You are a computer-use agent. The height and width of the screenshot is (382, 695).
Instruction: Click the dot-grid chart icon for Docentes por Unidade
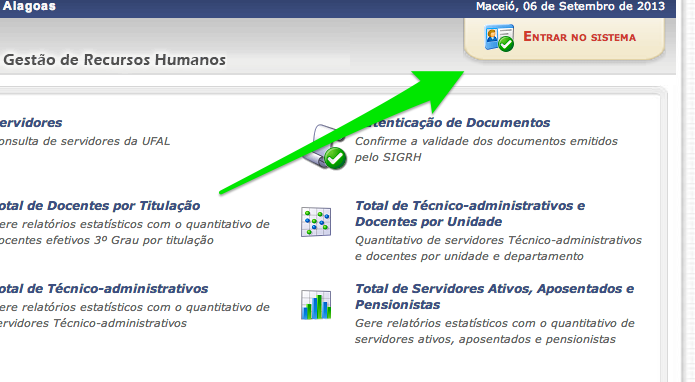click(x=316, y=222)
